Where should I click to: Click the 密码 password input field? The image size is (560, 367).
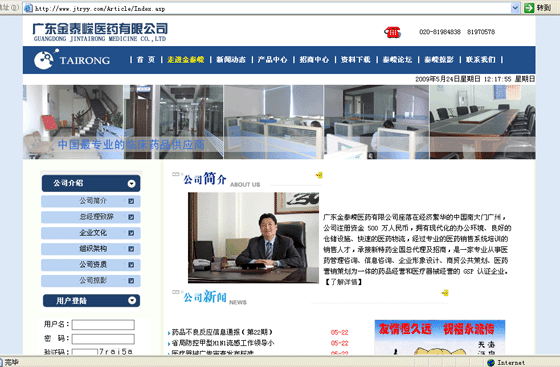[103, 339]
